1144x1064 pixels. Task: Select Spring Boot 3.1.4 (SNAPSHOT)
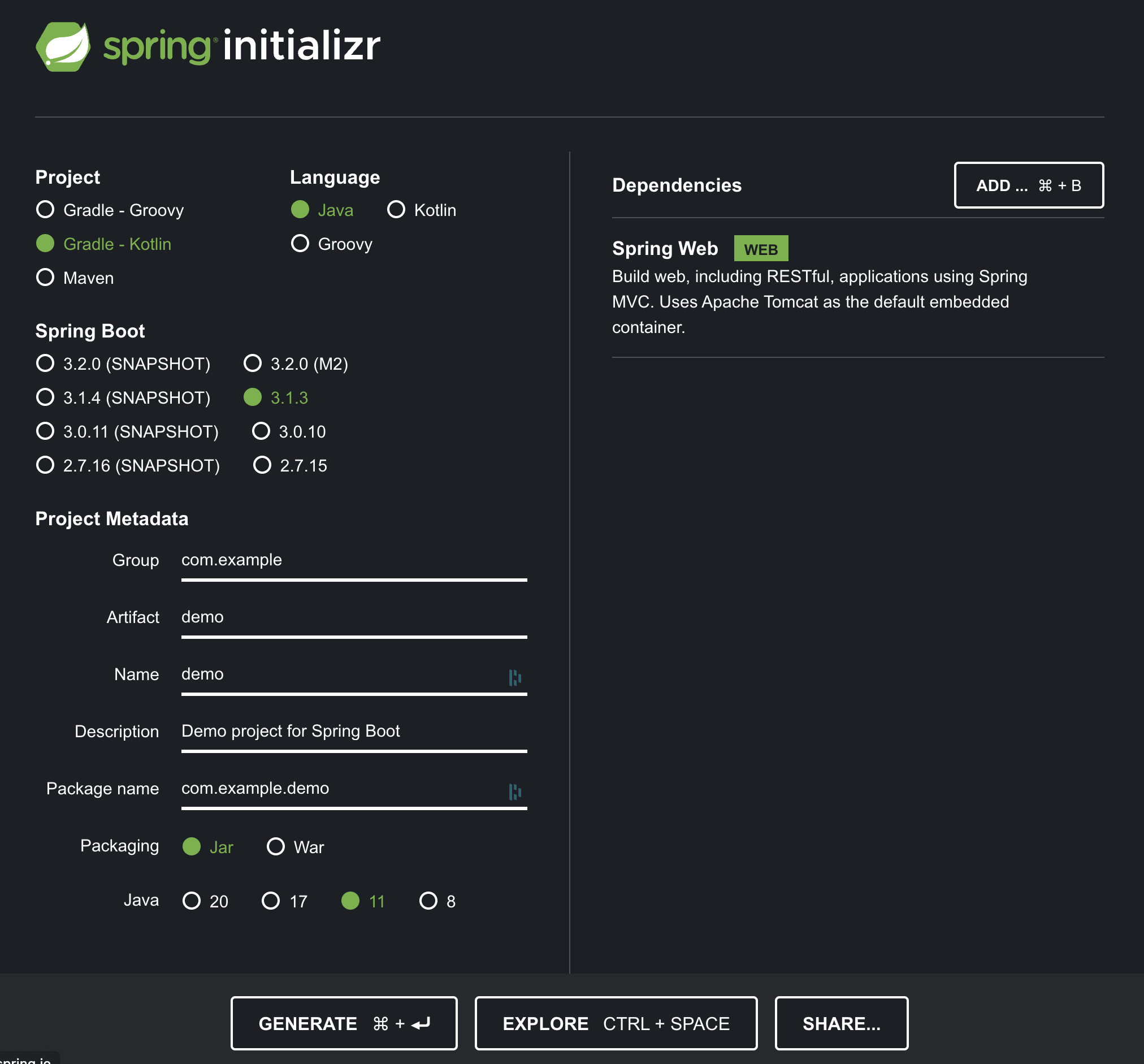coord(123,397)
